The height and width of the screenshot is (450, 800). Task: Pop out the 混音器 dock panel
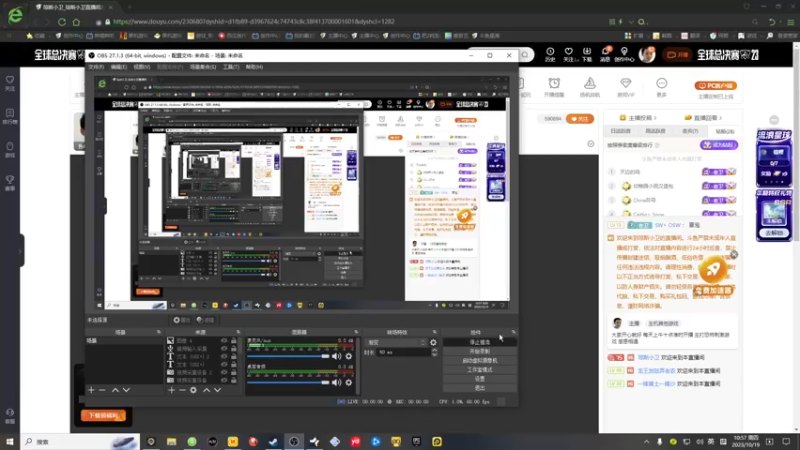pos(356,332)
